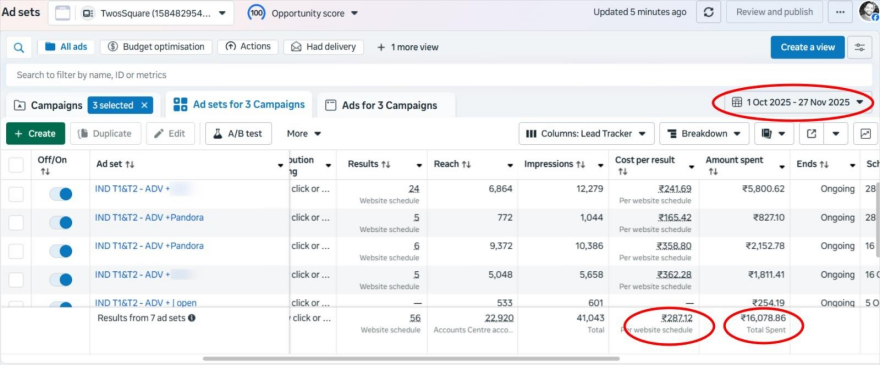880x366 pixels.
Task: Open the Amount spent column options arrow
Action: click(x=782, y=166)
